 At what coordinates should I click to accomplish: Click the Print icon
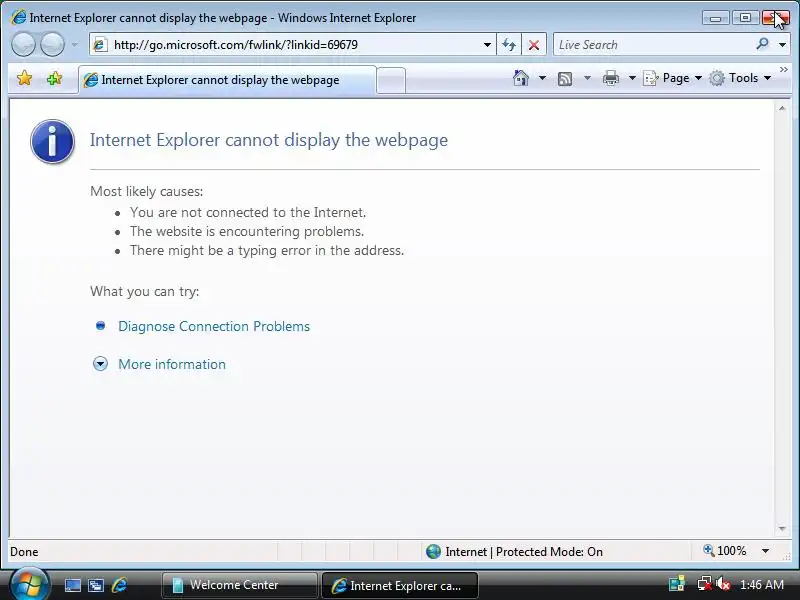611,78
